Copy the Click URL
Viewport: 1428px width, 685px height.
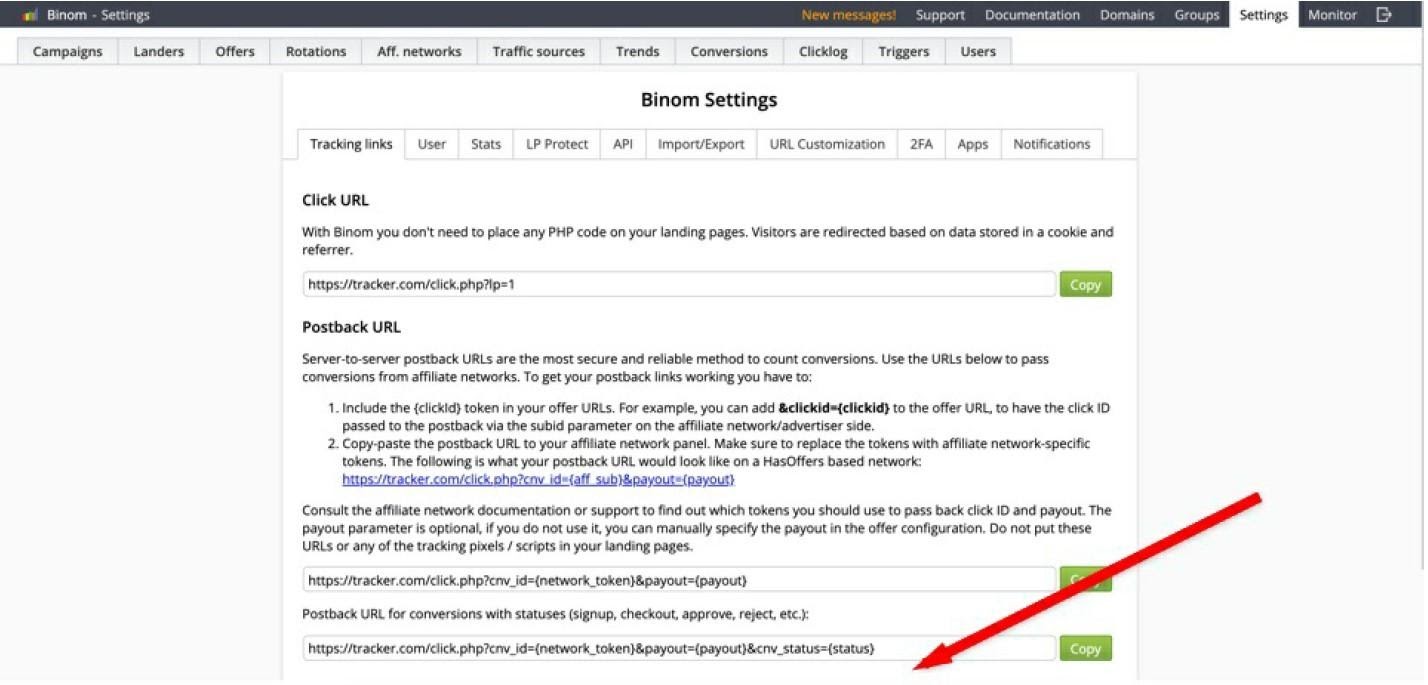[1085, 285]
